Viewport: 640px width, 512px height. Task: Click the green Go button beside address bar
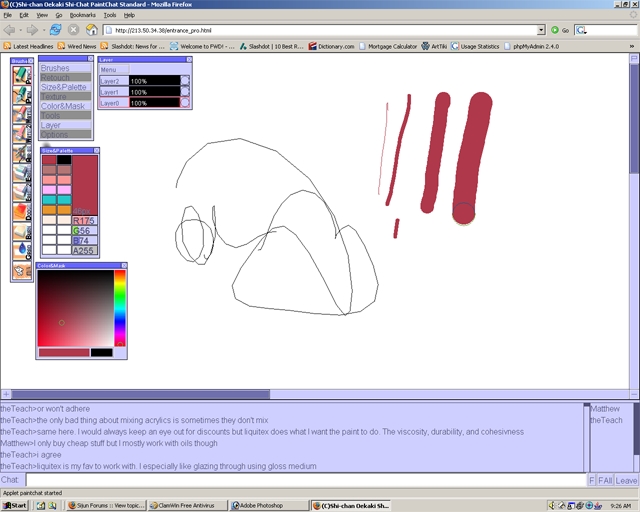pyautogui.click(x=560, y=30)
